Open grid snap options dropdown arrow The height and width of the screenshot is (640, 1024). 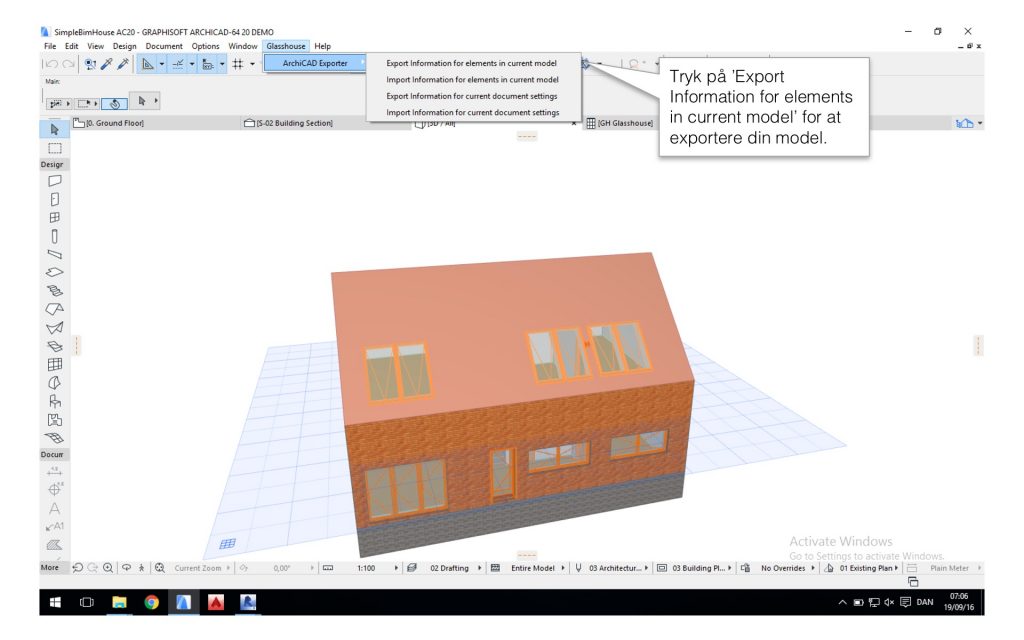tap(253, 64)
